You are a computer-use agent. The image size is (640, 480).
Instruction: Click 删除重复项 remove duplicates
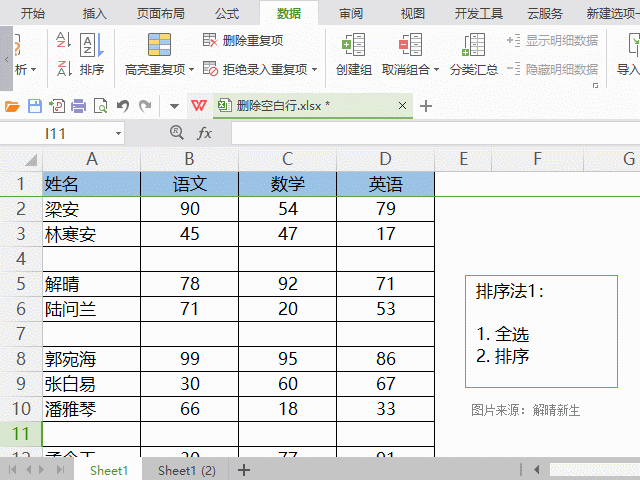tap(243, 40)
